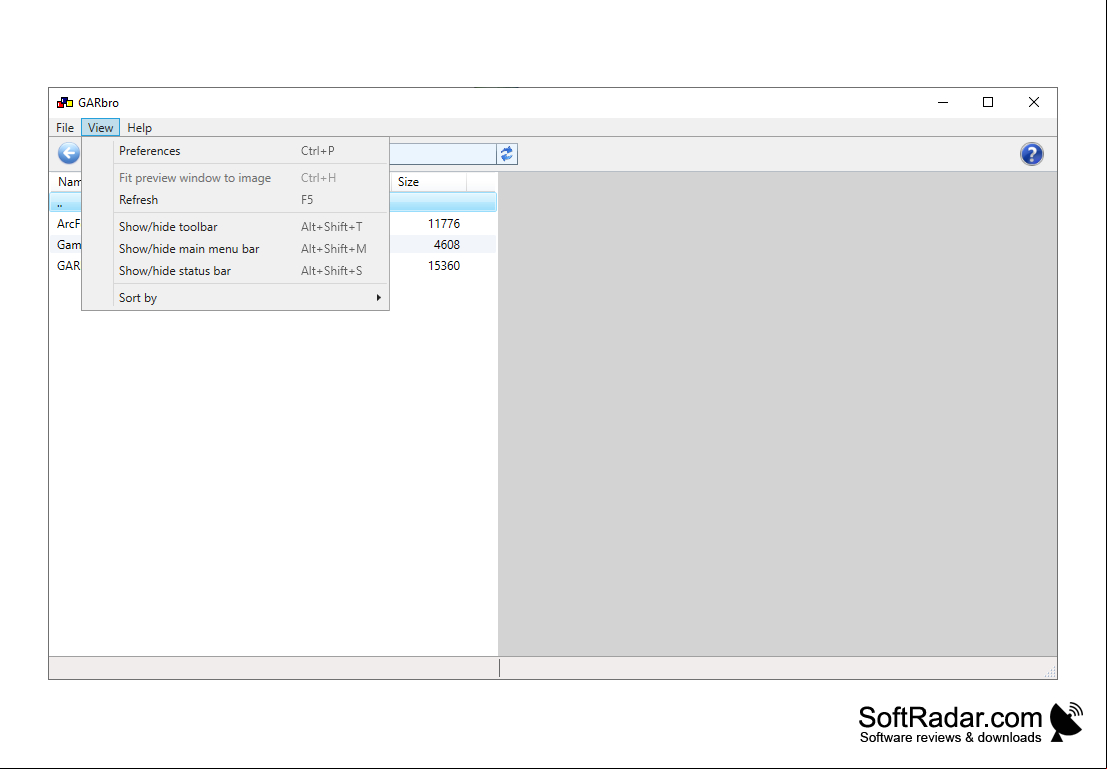This screenshot has width=1107, height=769.
Task: Click the blue back arrow icon
Action: (68, 153)
